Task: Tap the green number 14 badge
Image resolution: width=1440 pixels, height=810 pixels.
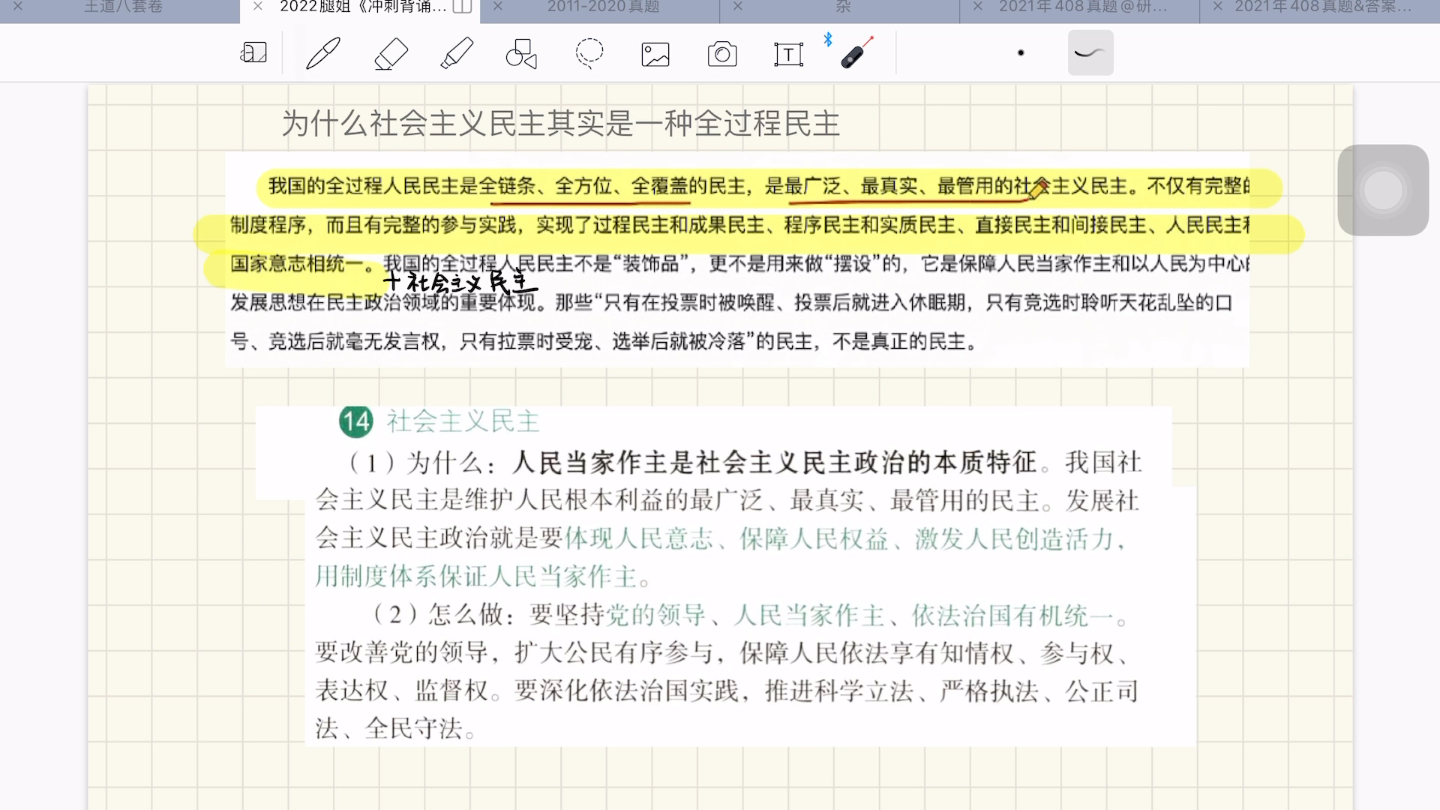Action: (x=356, y=422)
